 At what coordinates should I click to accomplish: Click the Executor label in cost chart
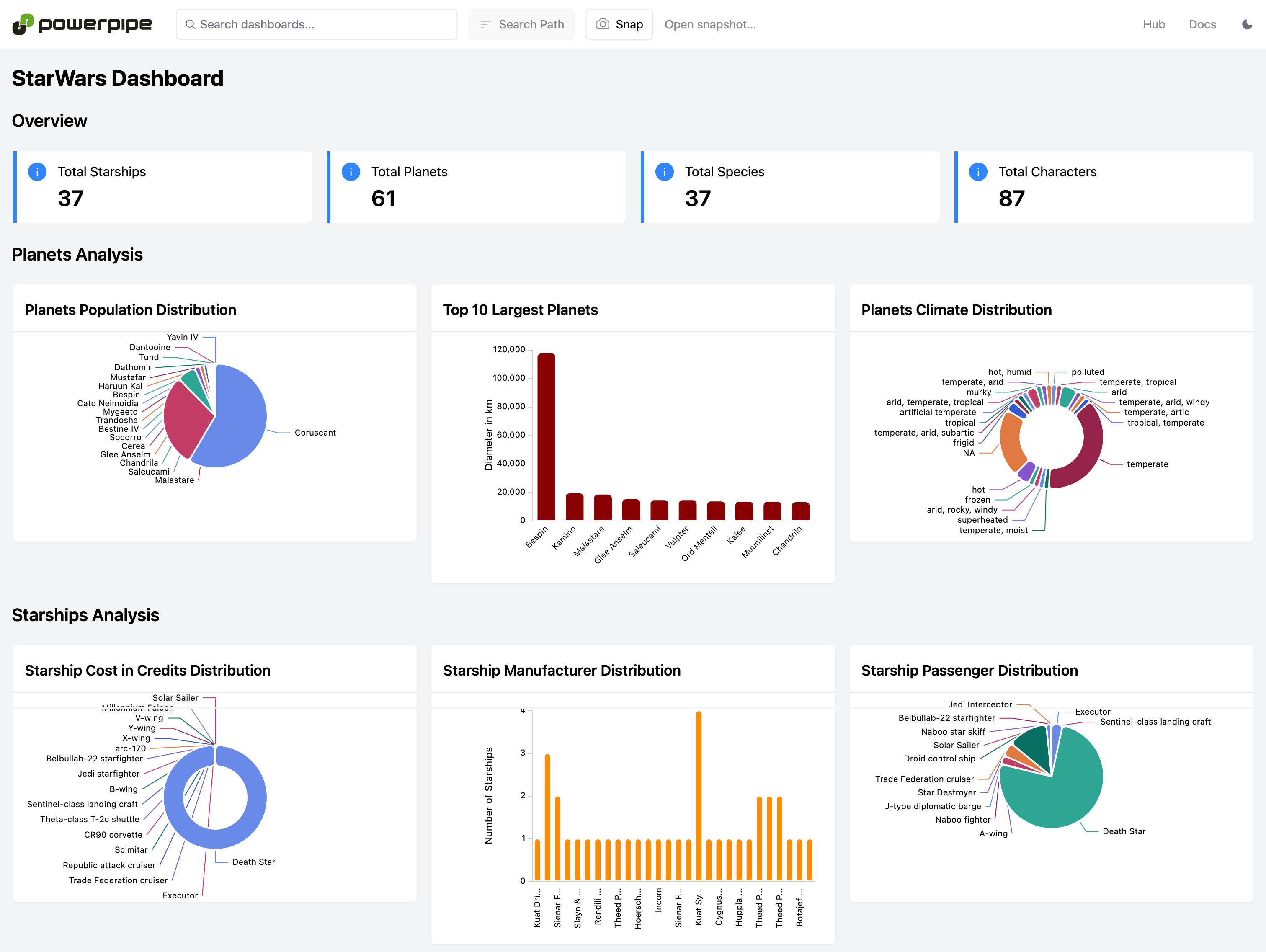[180, 895]
